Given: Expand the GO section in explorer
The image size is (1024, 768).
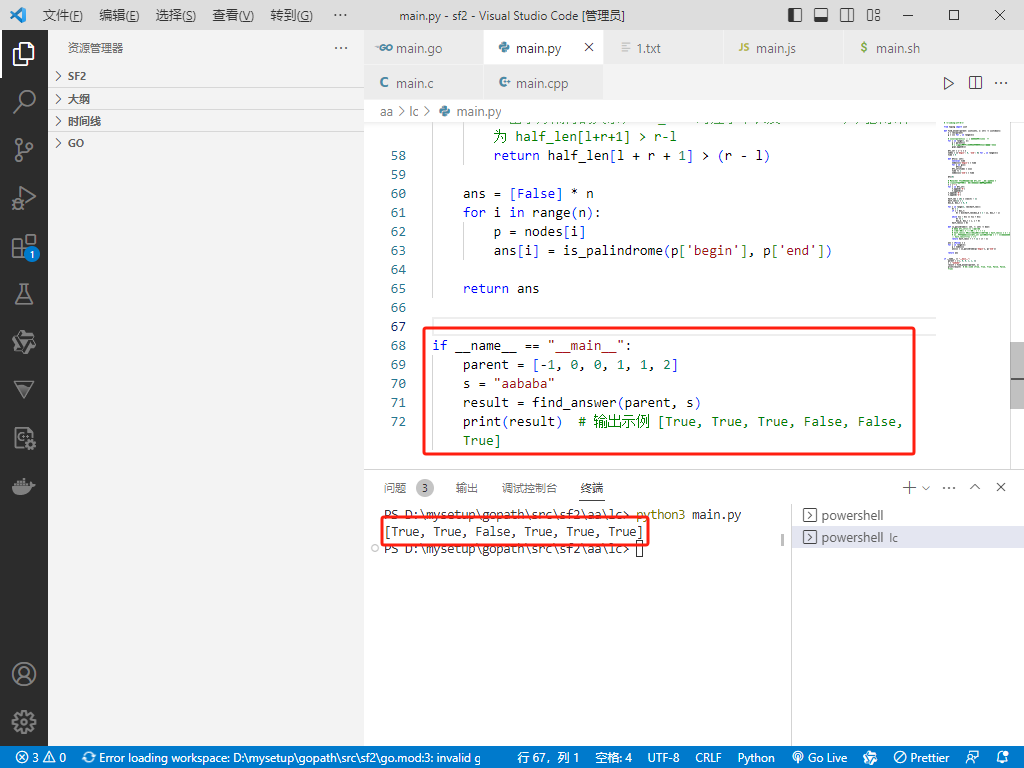Looking at the screenshot, I should (206, 143).
